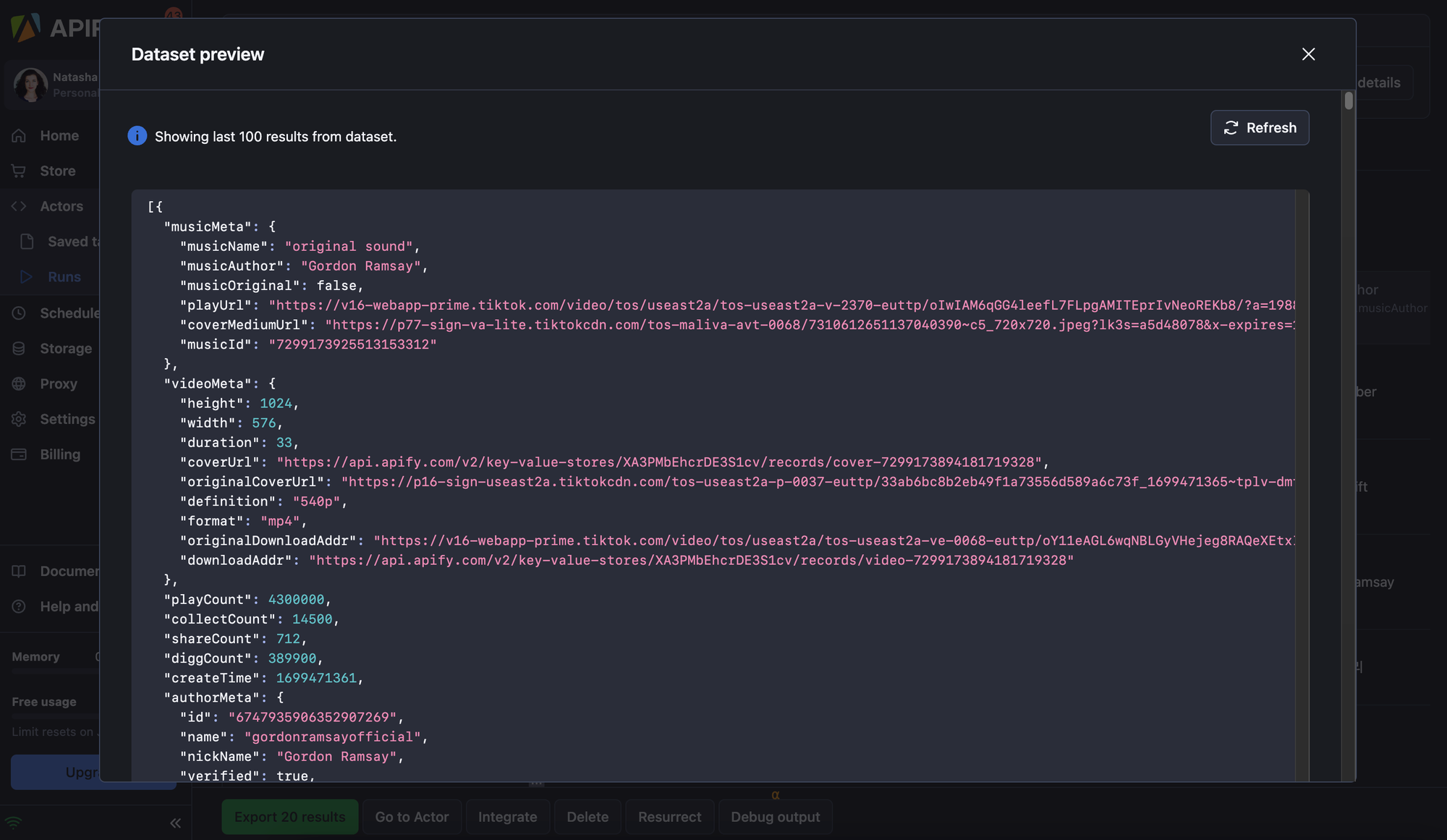Click Natasha's profile avatar
The image size is (1447, 840).
(x=30, y=85)
